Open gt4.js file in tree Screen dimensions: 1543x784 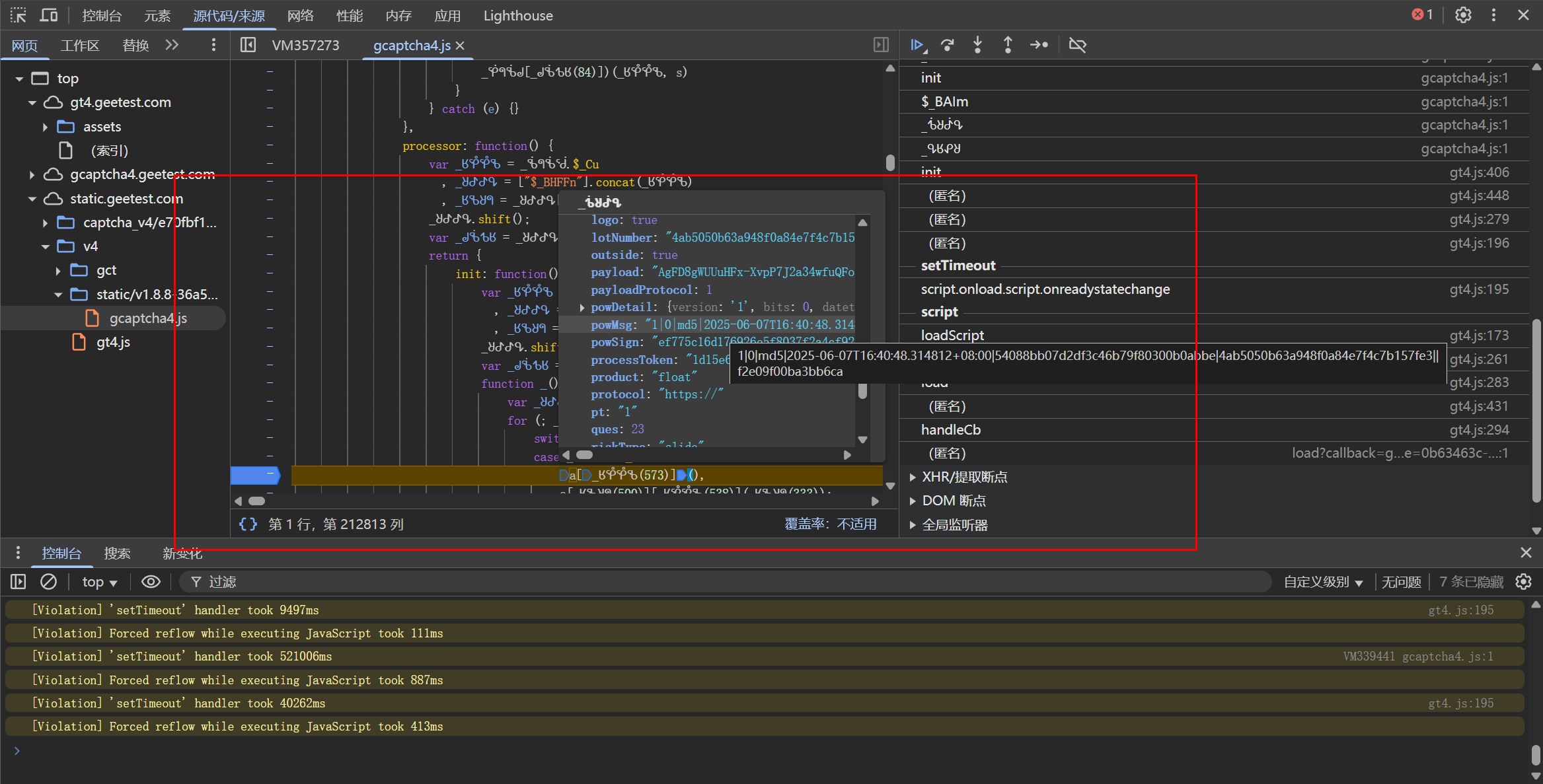point(113,342)
